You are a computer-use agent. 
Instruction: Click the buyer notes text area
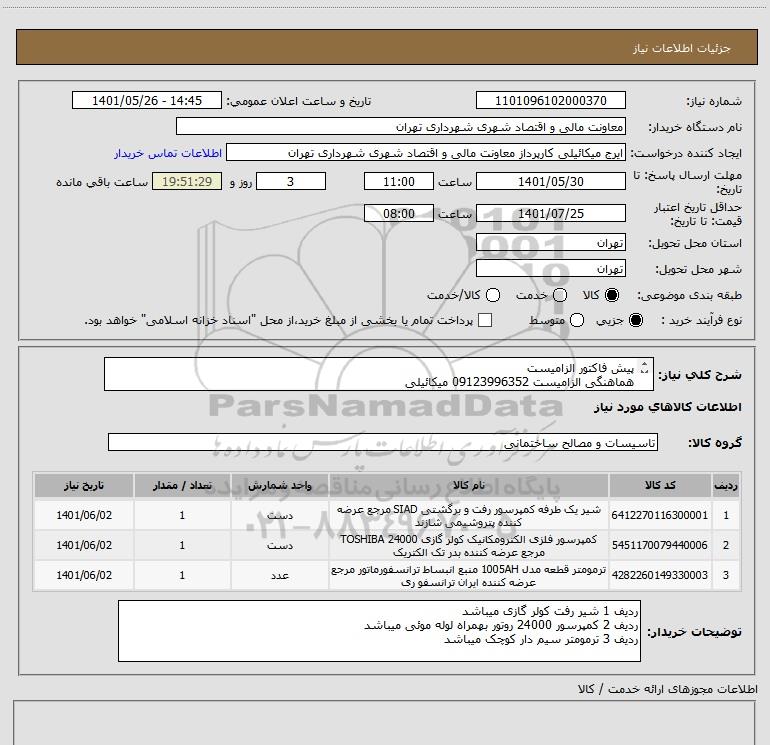[379, 631]
